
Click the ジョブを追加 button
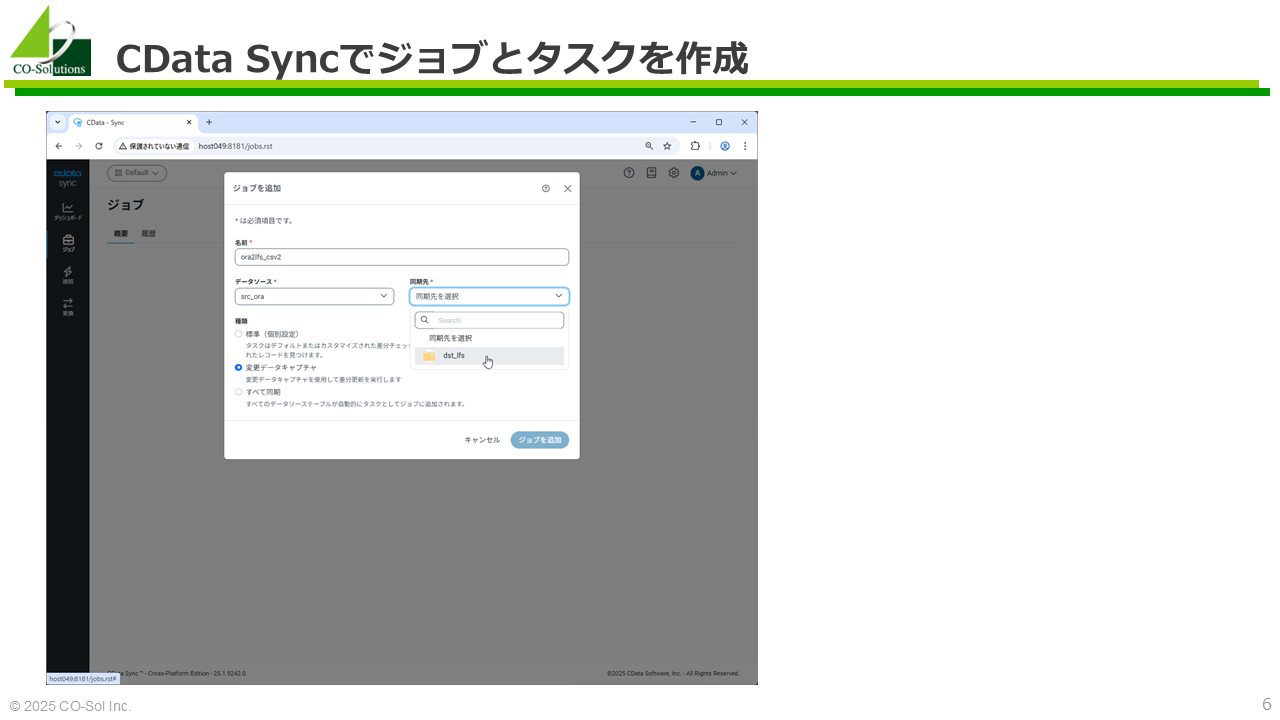coord(540,440)
